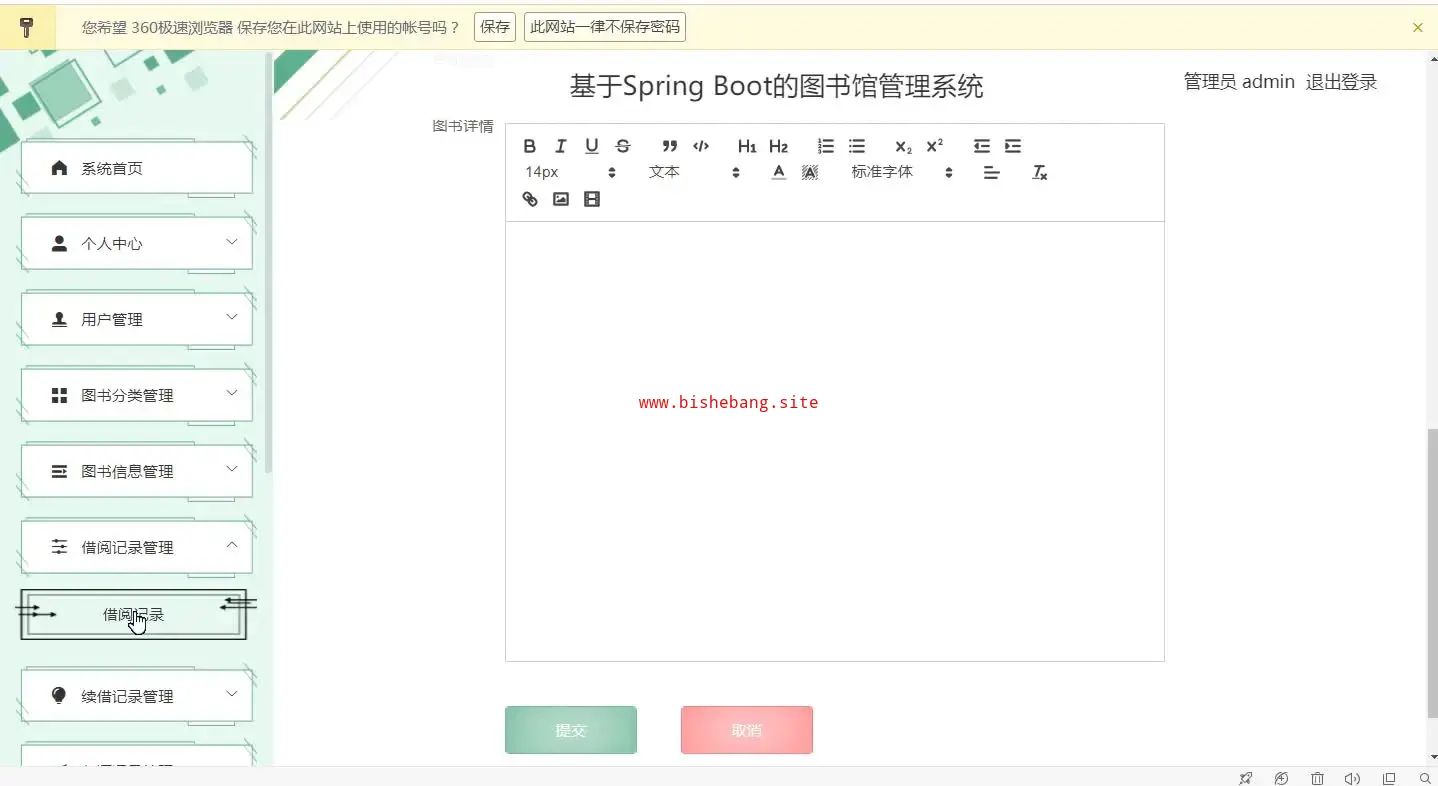Open the text alignment dropdown
Image resolution: width=1438 pixels, height=786 pixels.
[992, 173]
